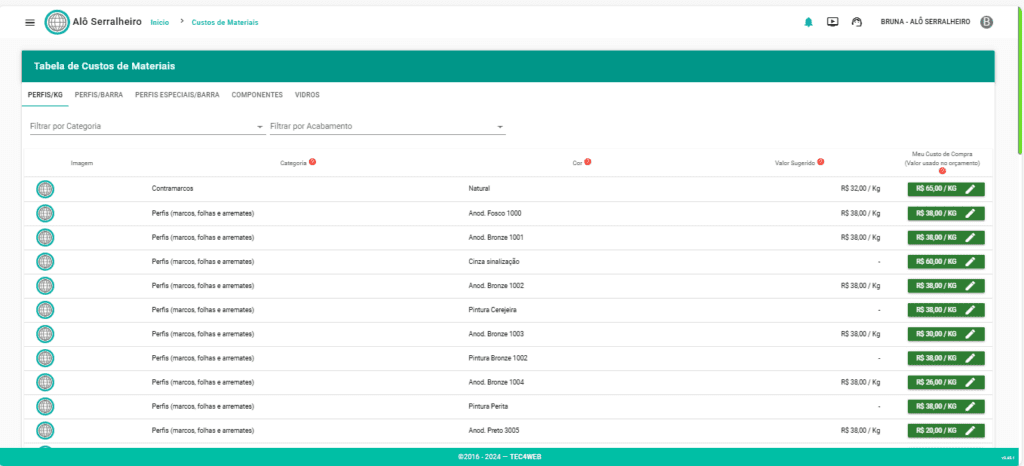
Task: Click help icon next to Categoria
Action: [313, 162]
